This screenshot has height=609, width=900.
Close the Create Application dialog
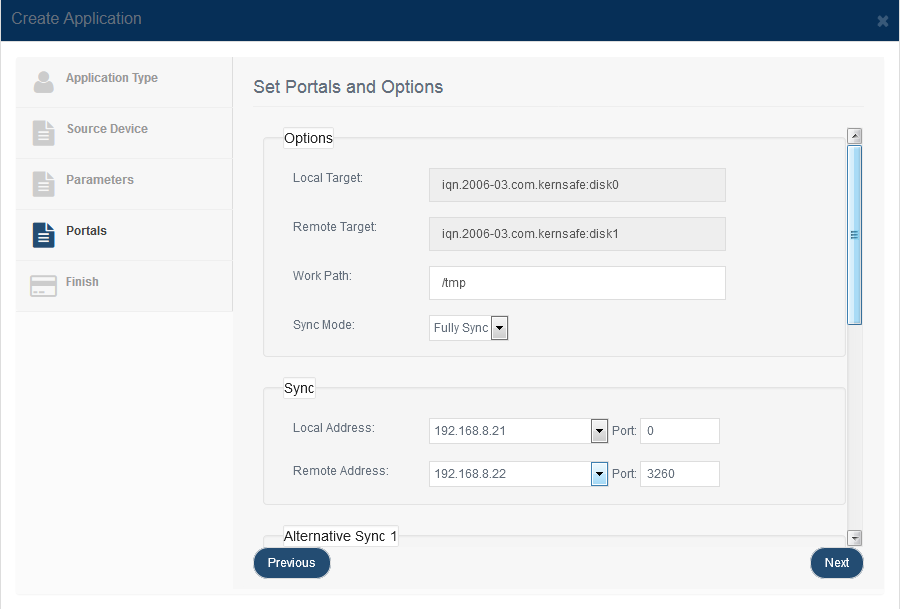(883, 21)
